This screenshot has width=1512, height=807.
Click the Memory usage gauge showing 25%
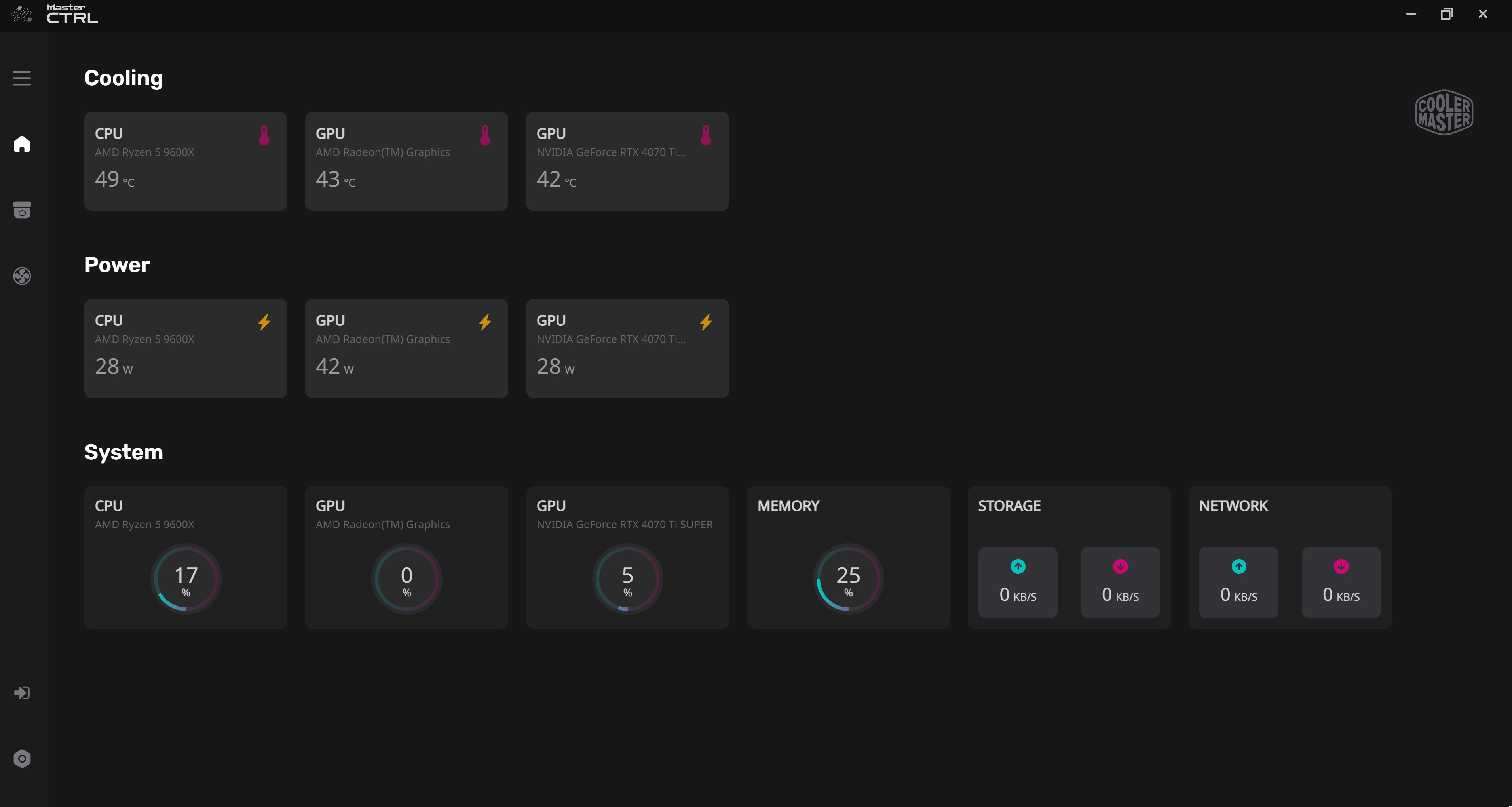point(848,579)
